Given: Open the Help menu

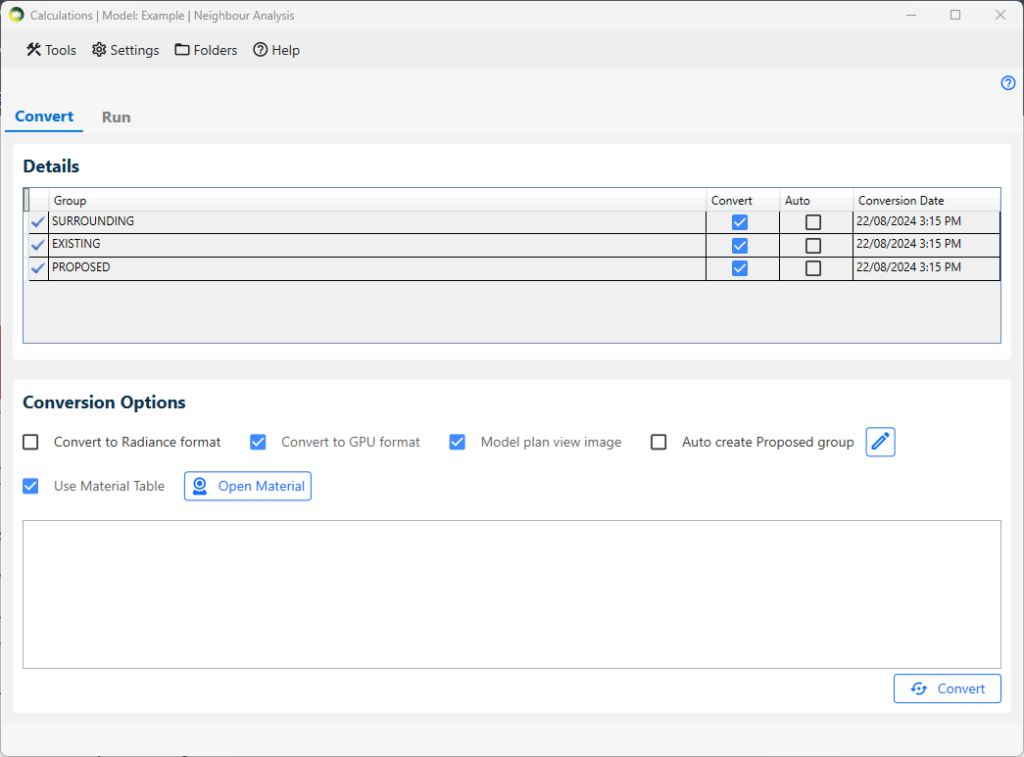Looking at the screenshot, I should (x=276, y=50).
